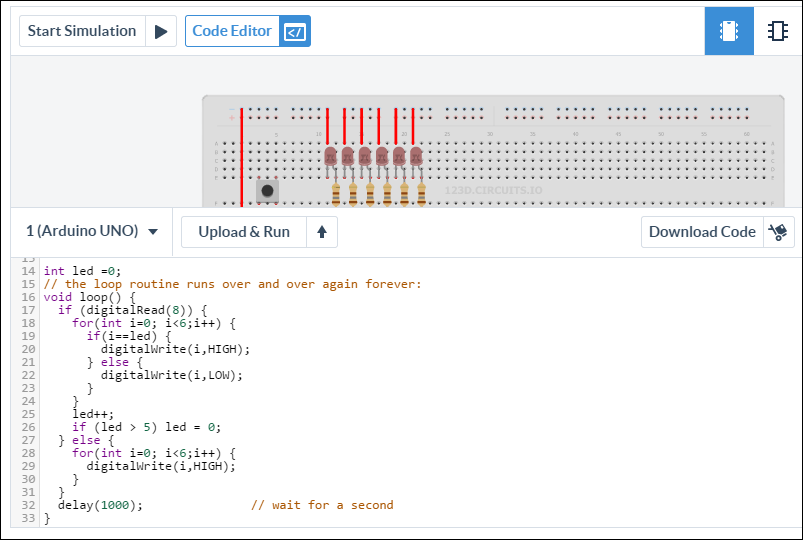Click the download cart icon
This screenshot has width=803, height=540.
(778, 232)
